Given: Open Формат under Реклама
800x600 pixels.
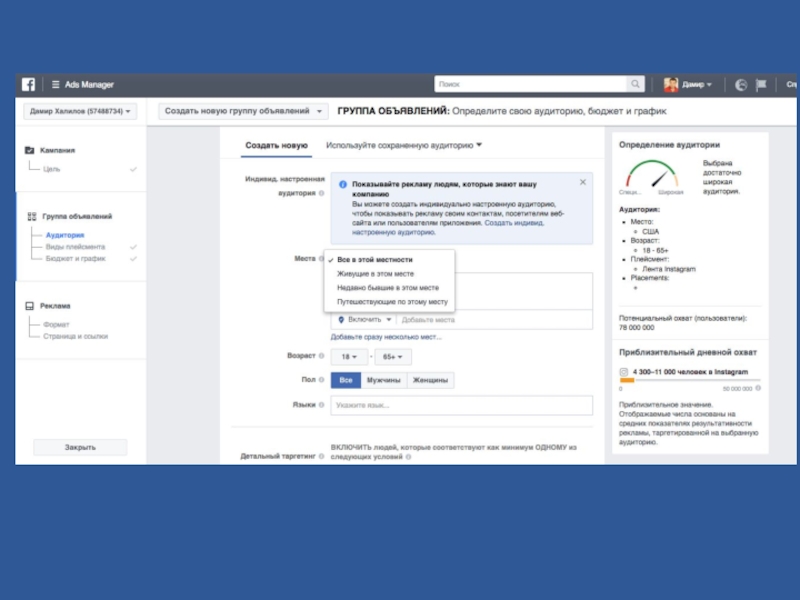Looking at the screenshot, I should tap(56, 324).
